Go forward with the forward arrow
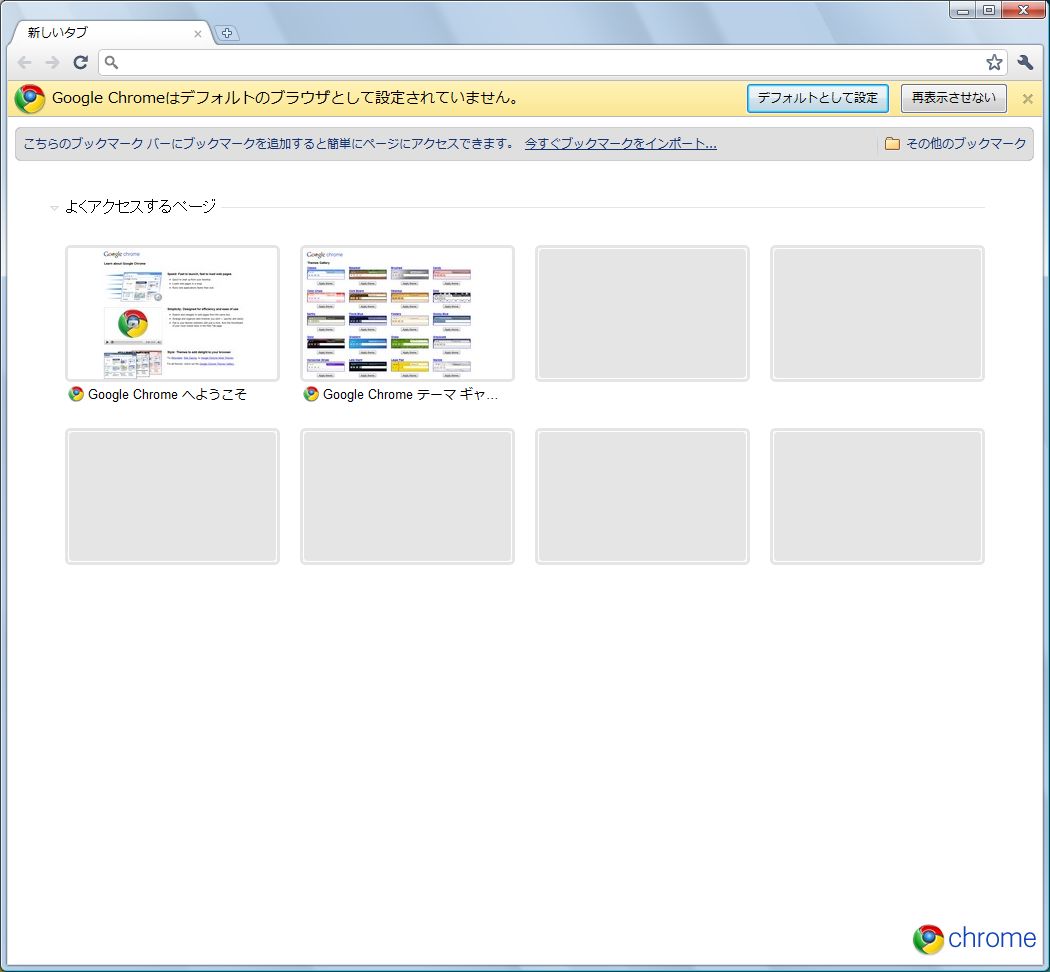Viewport: 1050px width, 972px height. point(52,62)
